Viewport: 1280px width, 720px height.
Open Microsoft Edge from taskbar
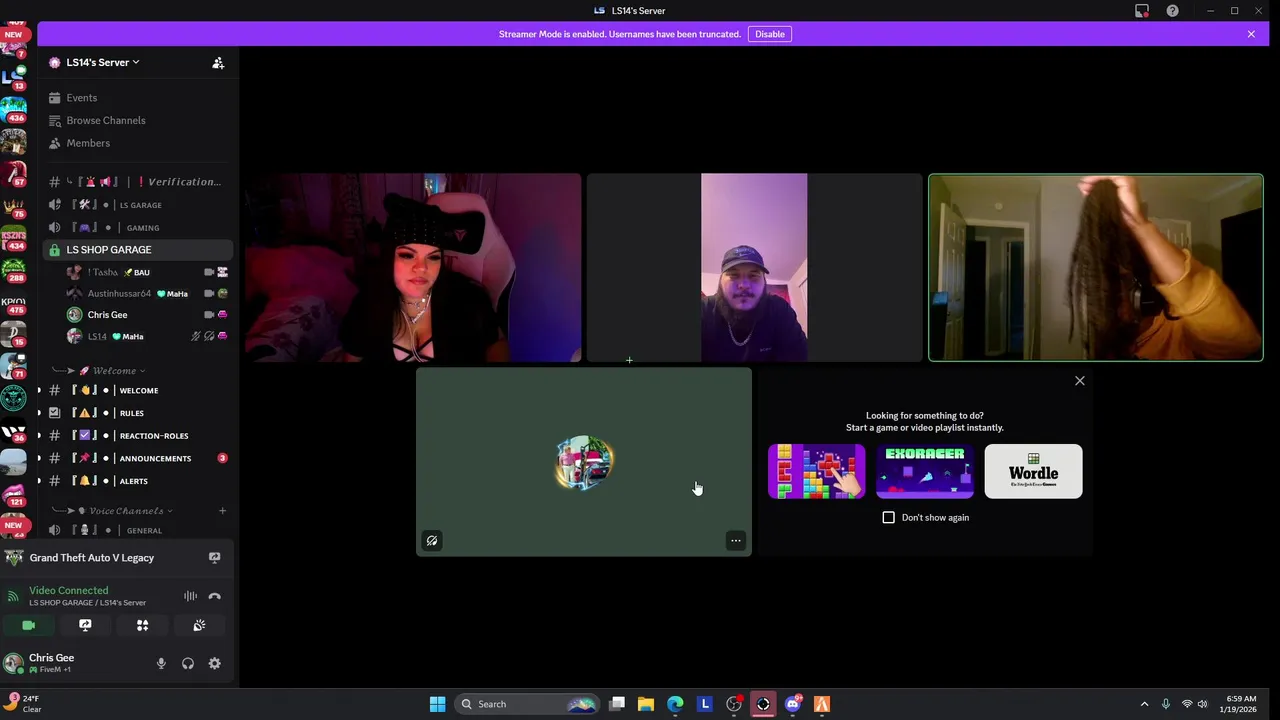pos(675,704)
